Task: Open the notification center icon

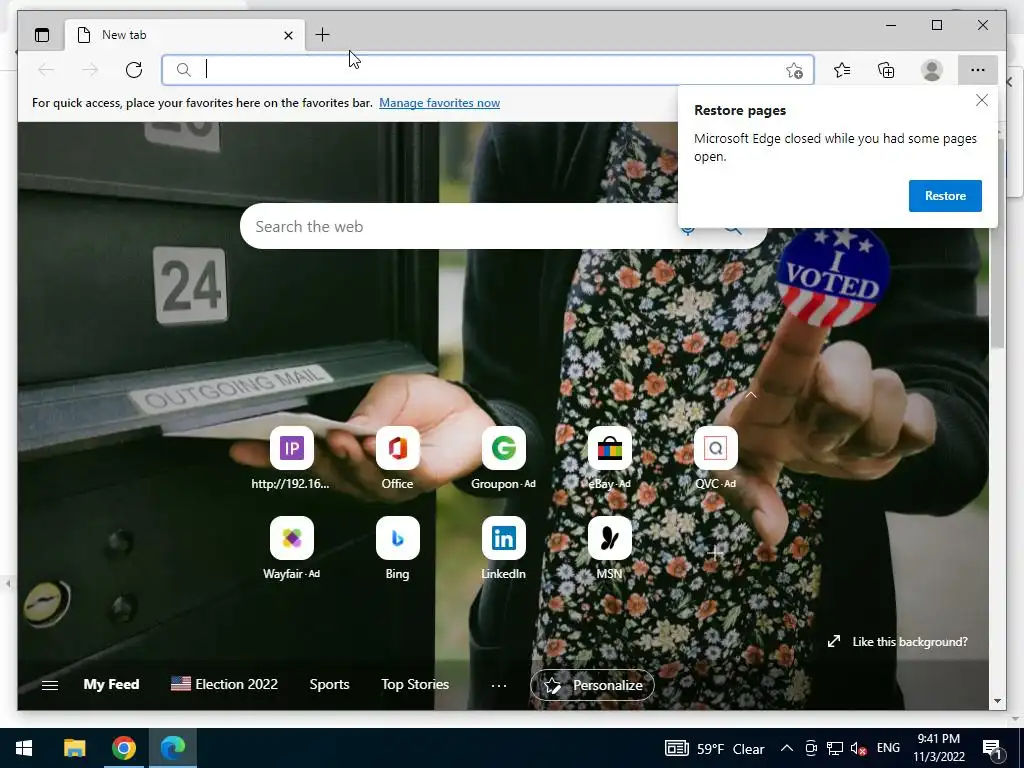Action: click(992, 749)
